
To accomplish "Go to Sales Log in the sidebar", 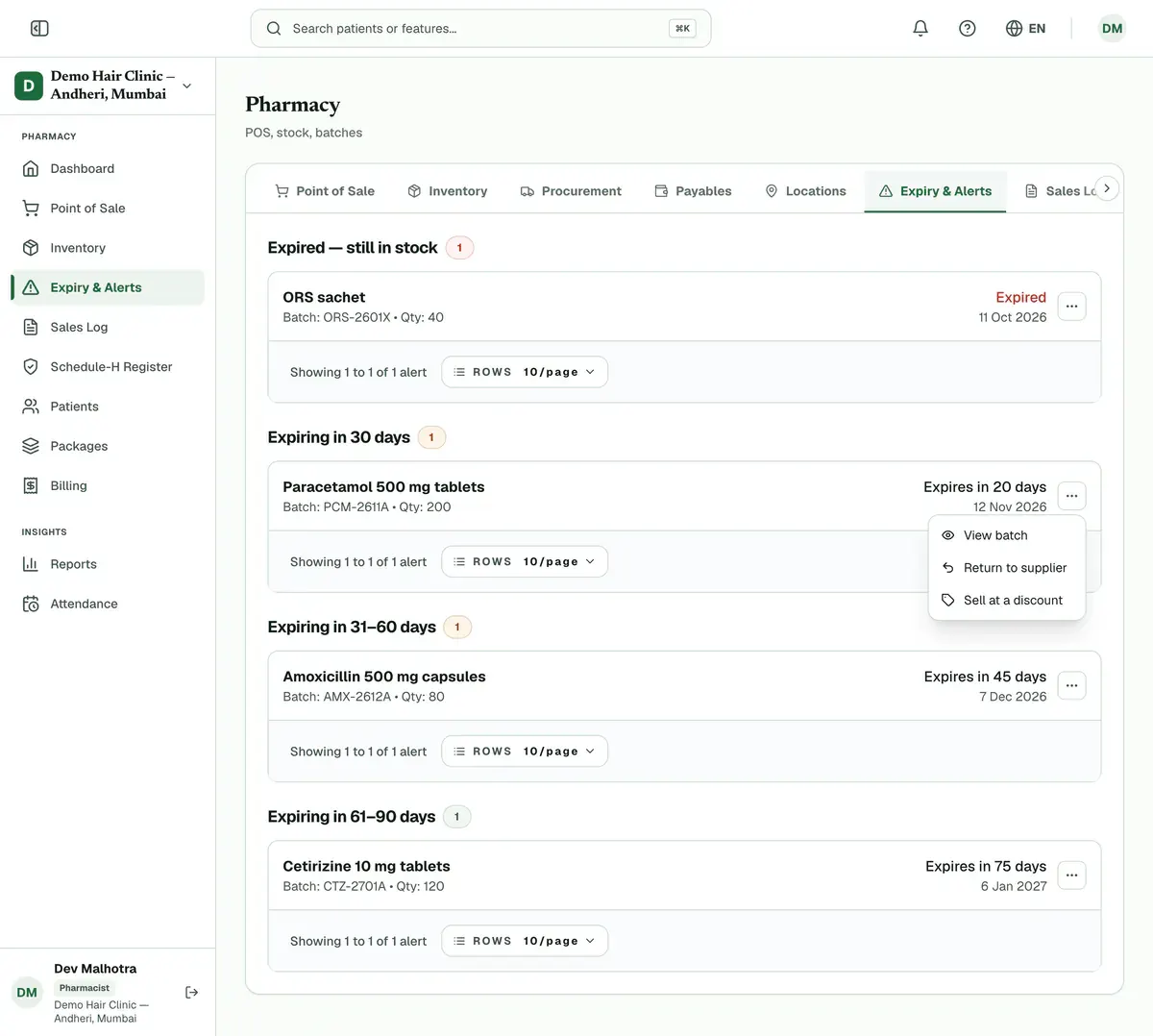I will tap(108, 328).
